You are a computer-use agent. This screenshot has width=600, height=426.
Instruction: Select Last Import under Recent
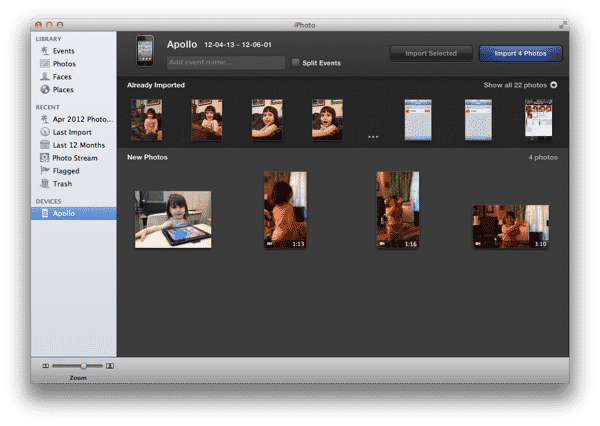tap(72, 132)
